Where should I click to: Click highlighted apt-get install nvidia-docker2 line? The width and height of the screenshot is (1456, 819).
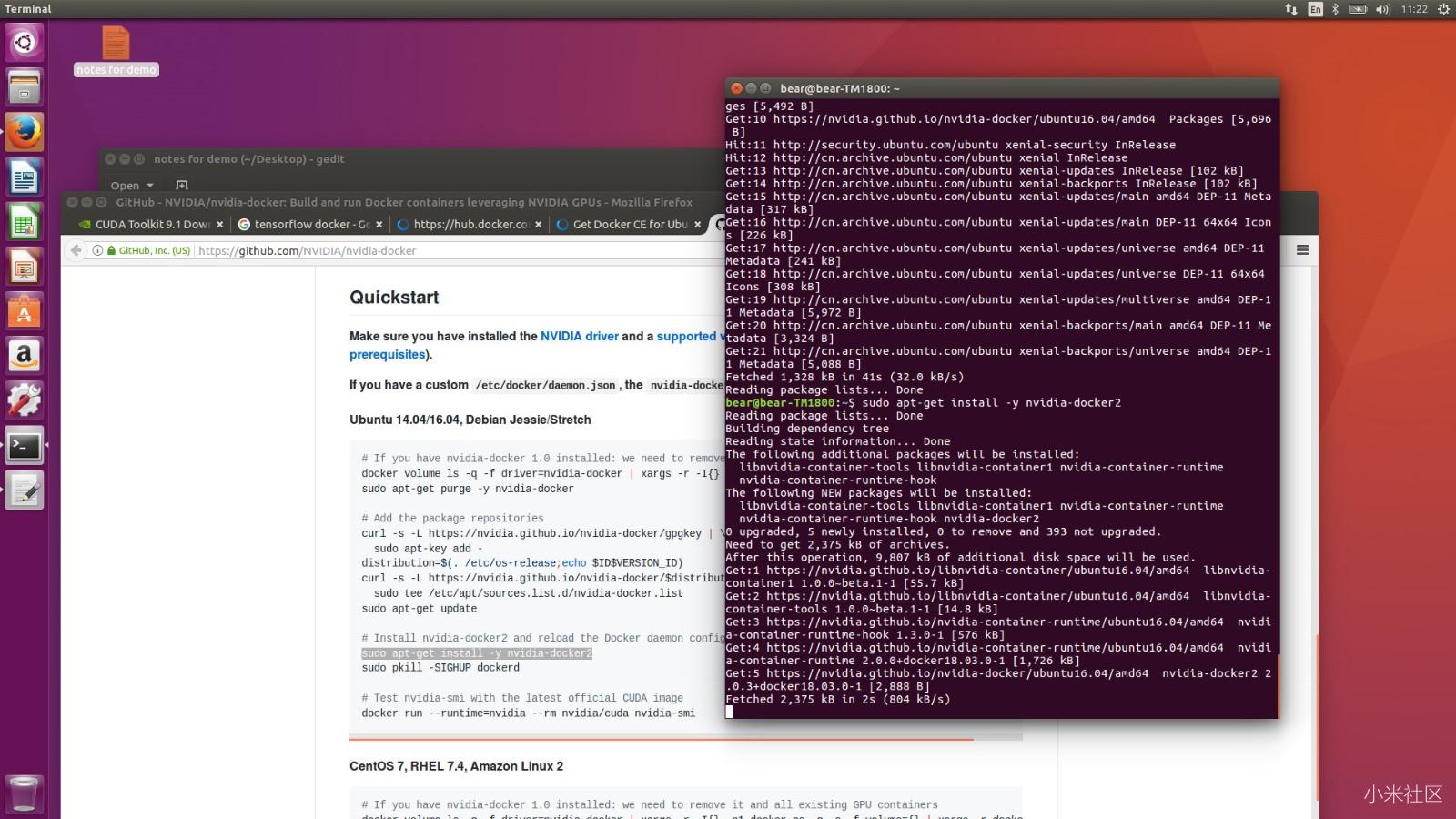pyautogui.click(x=477, y=653)
